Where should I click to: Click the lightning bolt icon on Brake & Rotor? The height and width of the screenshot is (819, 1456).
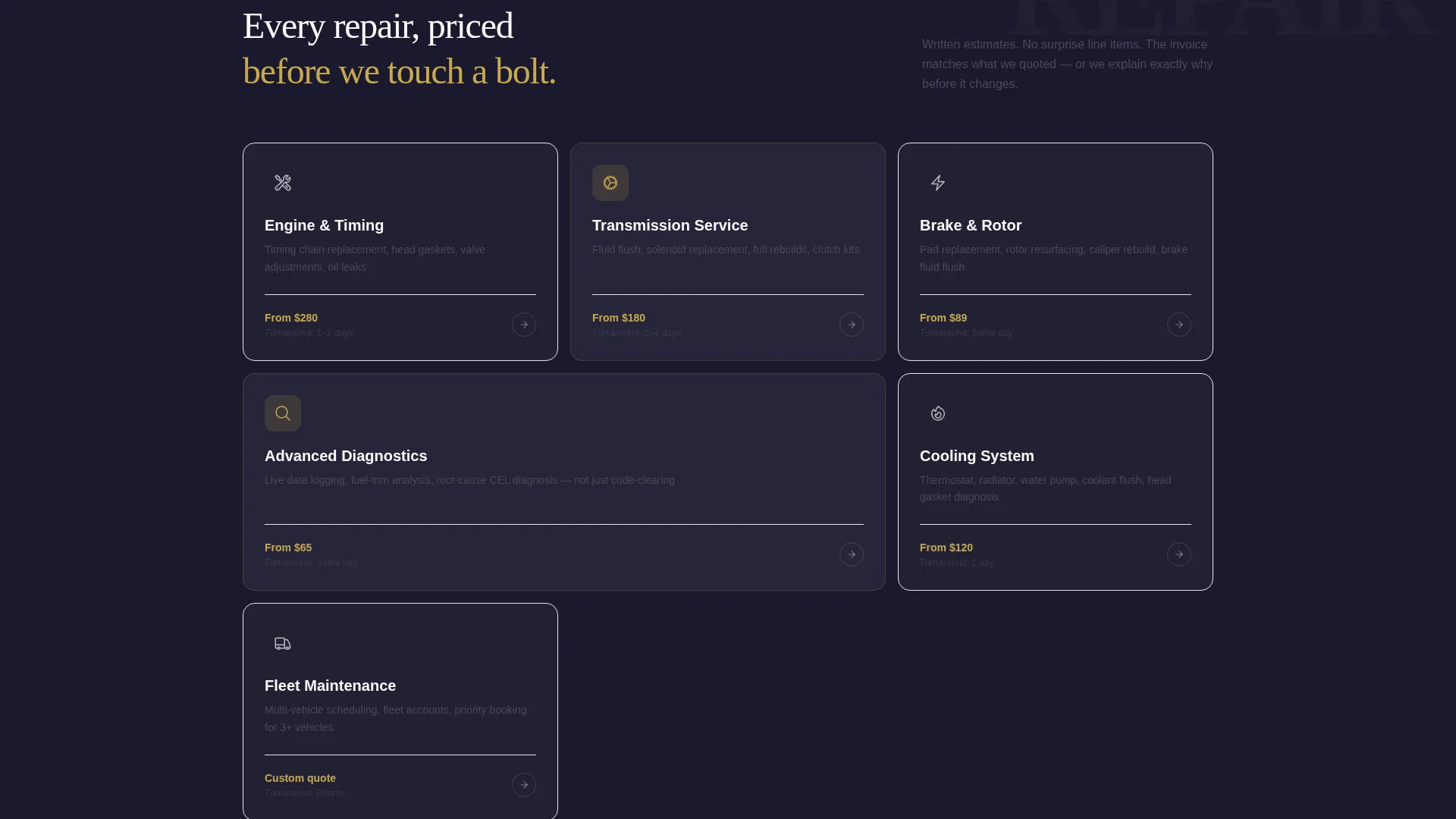pos(938,183)
